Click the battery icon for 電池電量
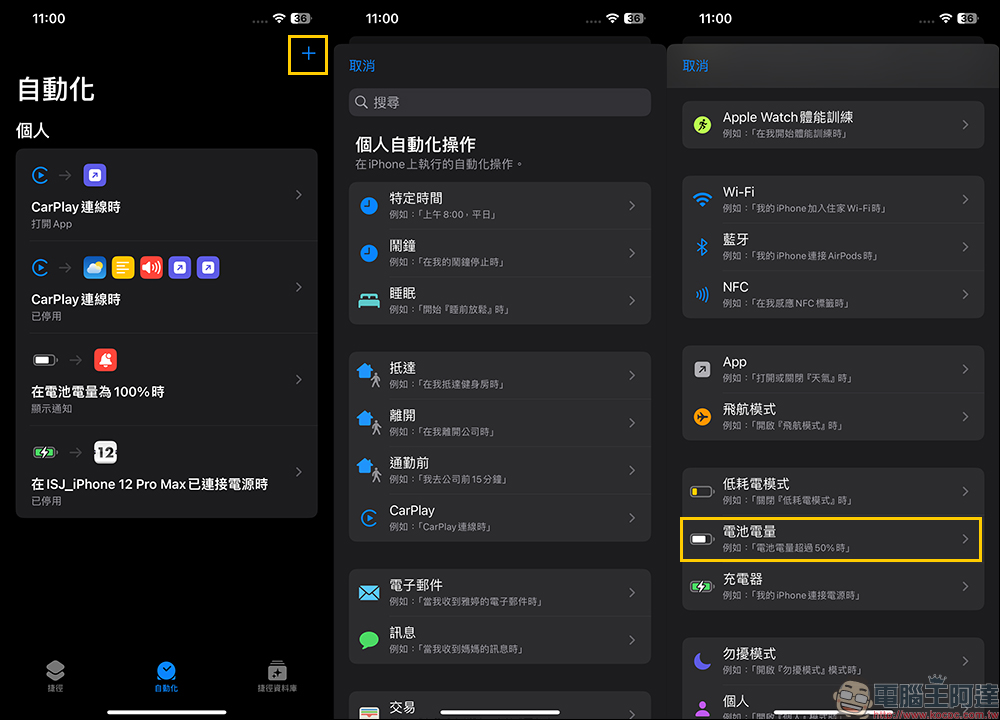 pyautogui.click(x=702, y=540)
